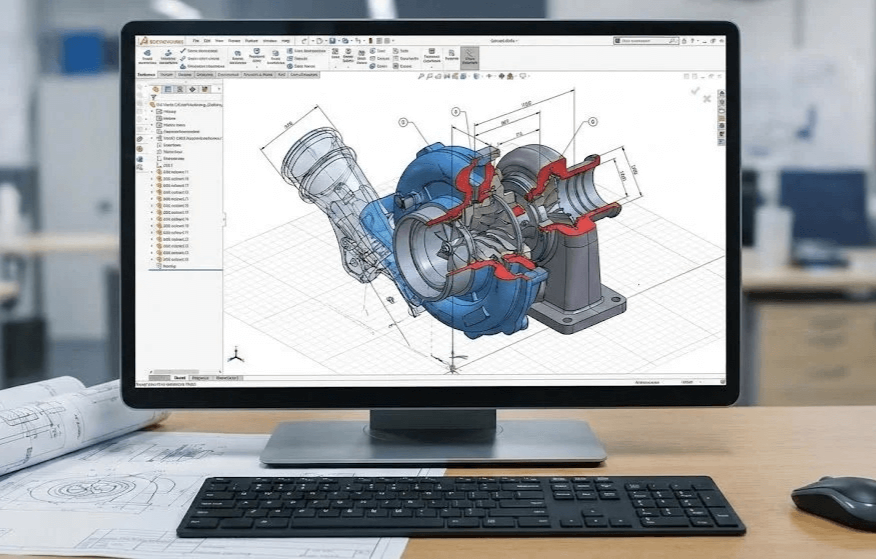Viewport: 876px width, 559px height.
Task: Open the View Settings monitor dropdown arrow
Action: (x=529, y=77)
